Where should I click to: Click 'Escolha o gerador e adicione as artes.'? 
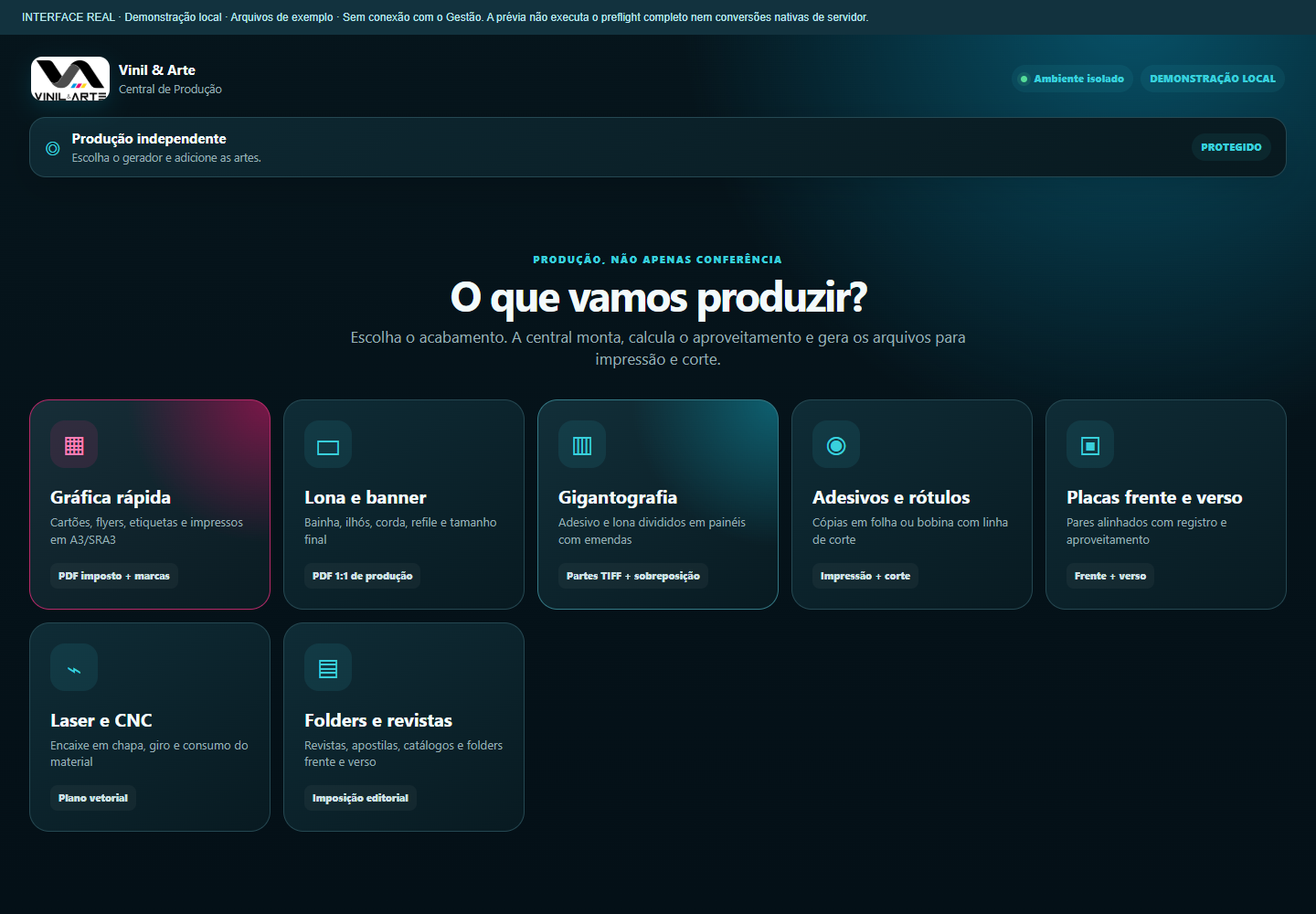[x=166, y=158]
